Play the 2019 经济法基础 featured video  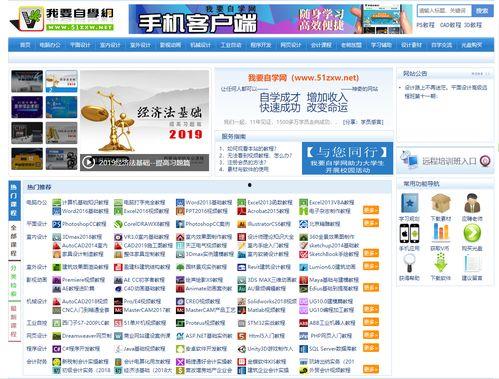(x=88, y=162)
